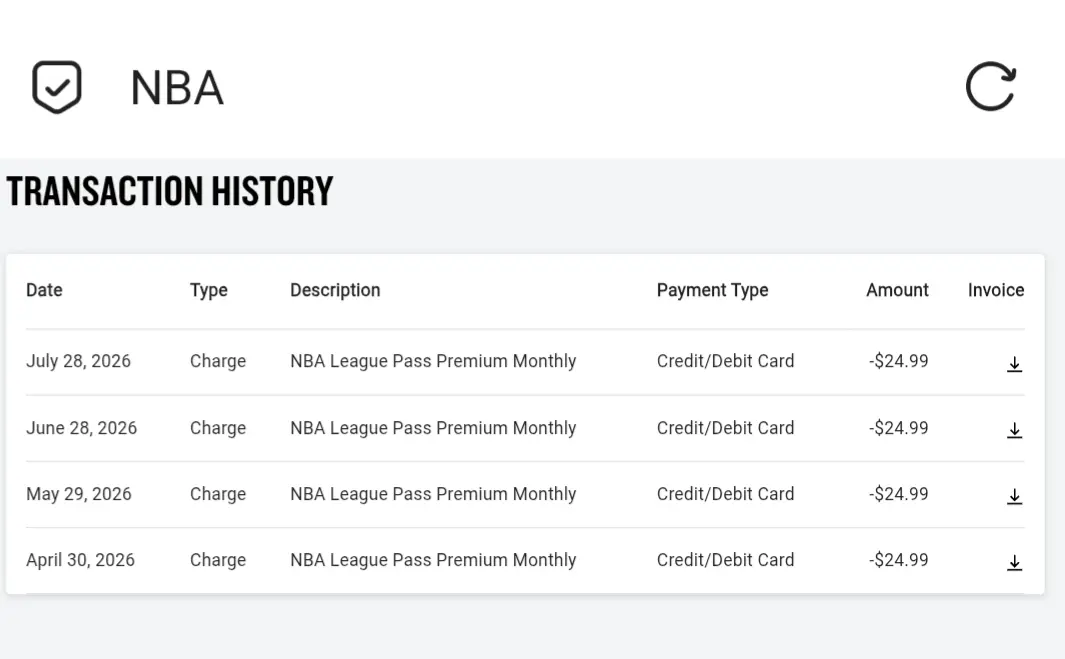Viewport: 1065px width, 659px height.
Task: Click the May 29 transaction description
Action: pos(433,494)
